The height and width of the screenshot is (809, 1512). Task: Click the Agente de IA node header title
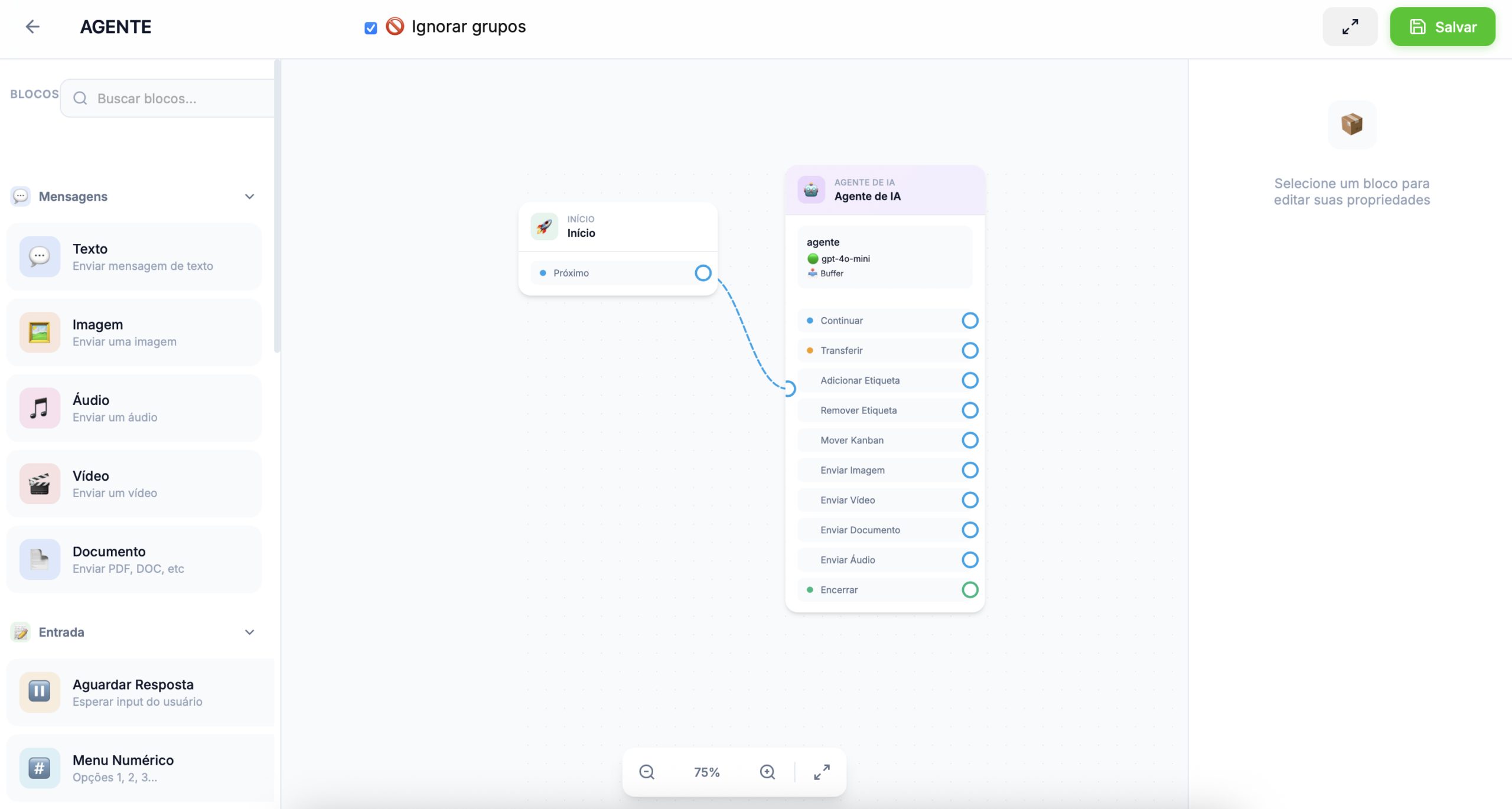tap(867, 196)
